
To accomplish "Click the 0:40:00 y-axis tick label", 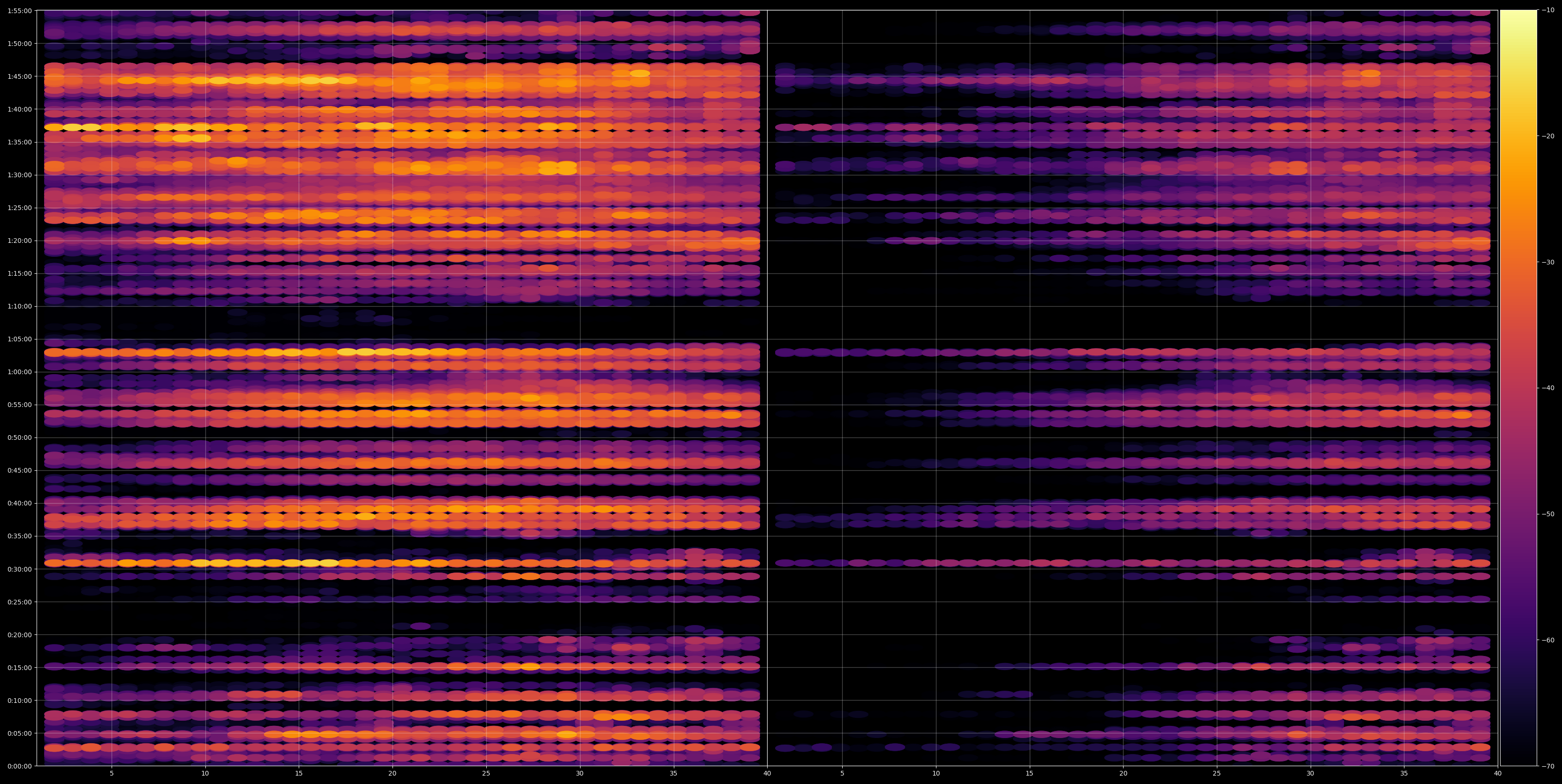I will click(20, 503).
